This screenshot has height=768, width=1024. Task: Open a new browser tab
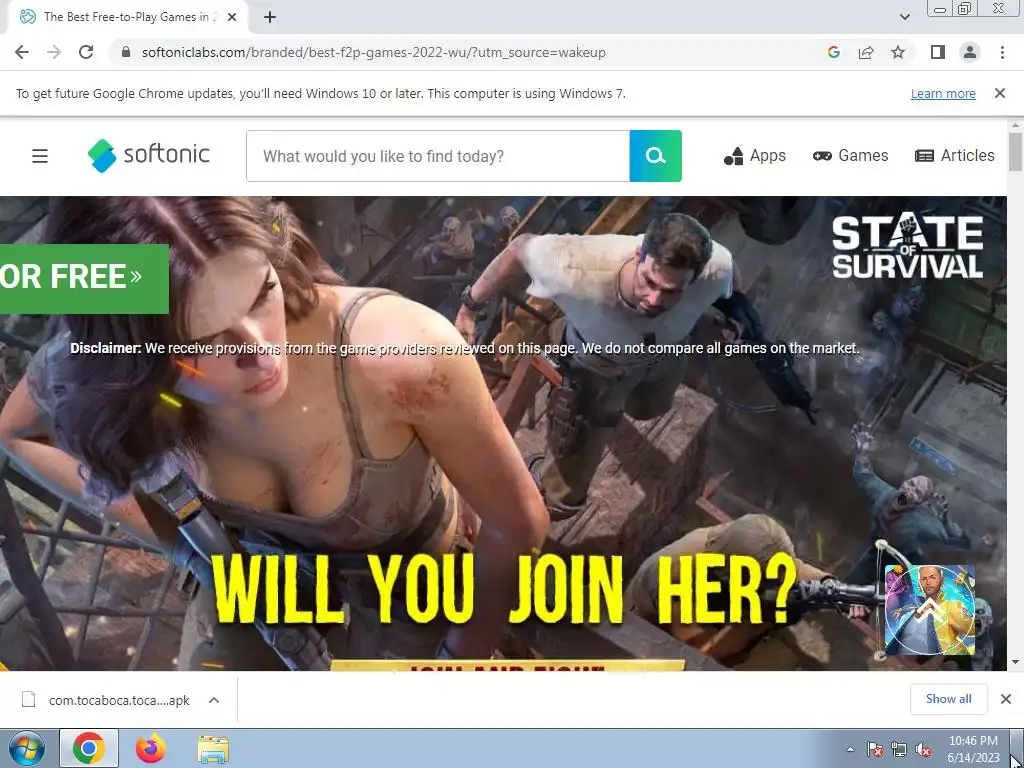point(270,17)
